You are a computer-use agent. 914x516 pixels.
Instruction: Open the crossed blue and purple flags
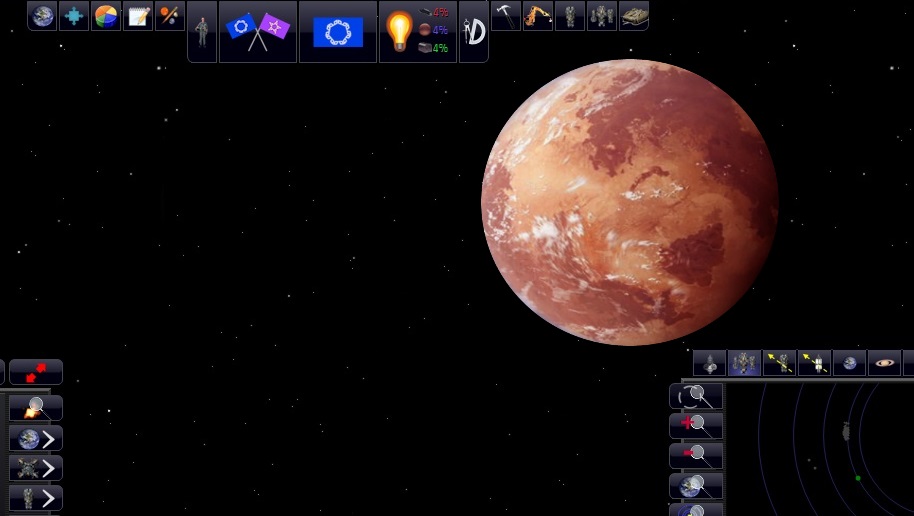pyautogui.click(x=258, y=31)
